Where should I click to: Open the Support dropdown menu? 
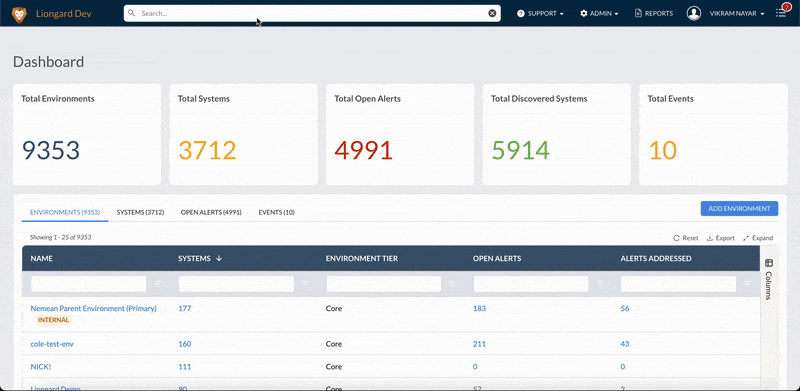click(540, 13)
